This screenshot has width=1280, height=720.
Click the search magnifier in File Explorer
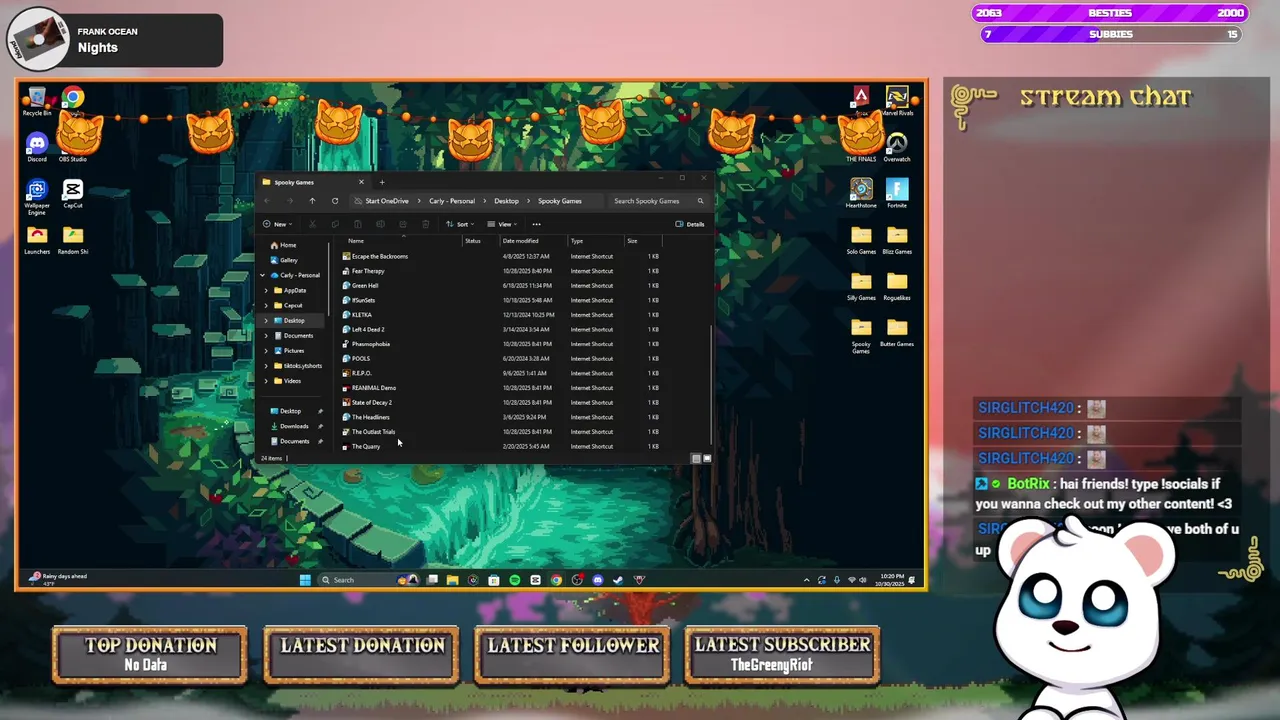pyautogui.click(x=700, y=201)
